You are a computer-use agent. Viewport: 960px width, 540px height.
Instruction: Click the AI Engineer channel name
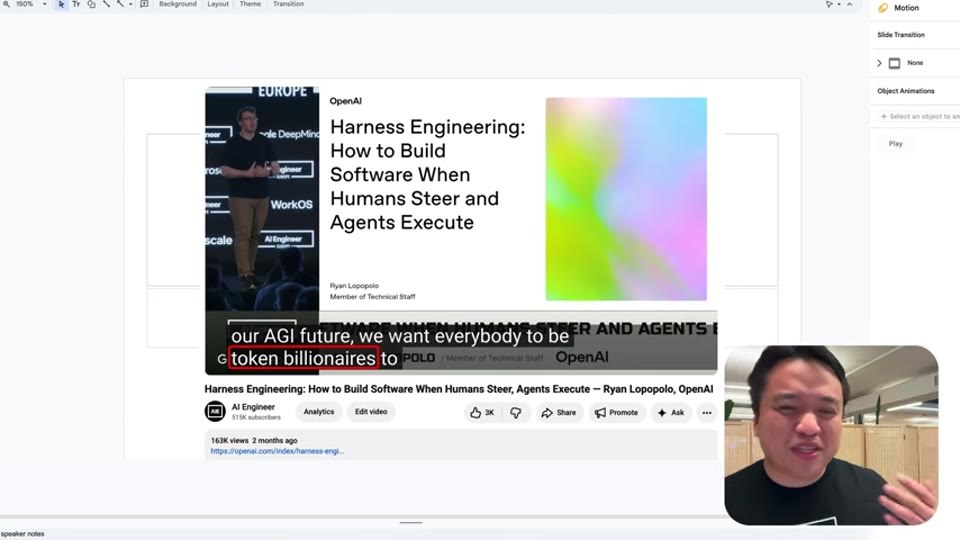coord(253,407)
